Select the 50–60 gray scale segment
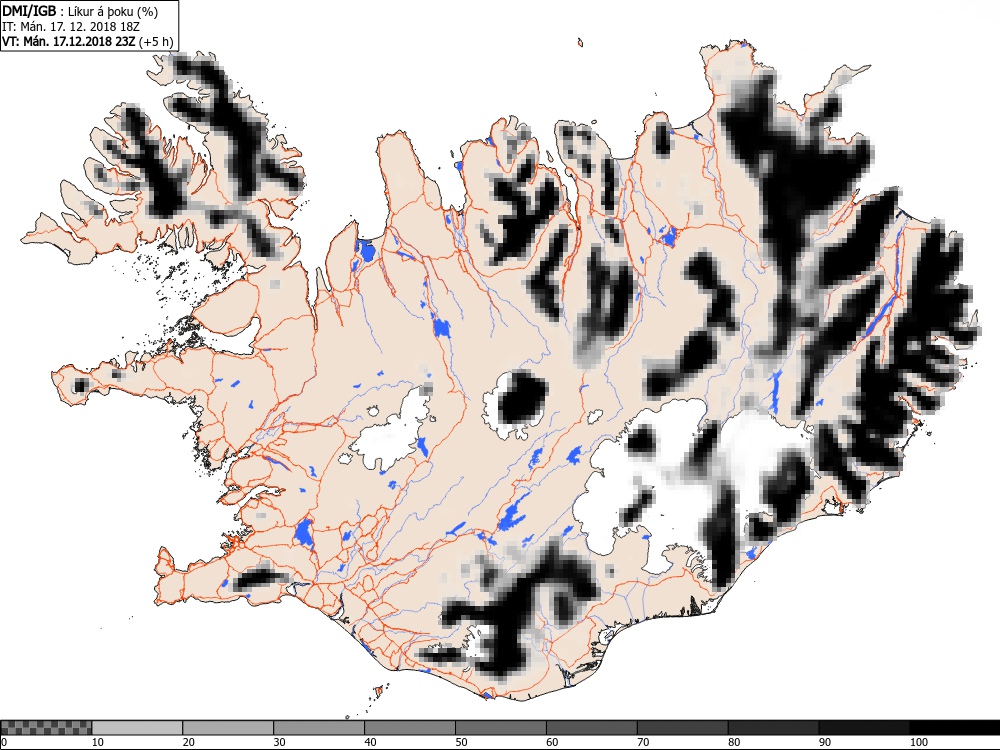This screenshot has width=1000, height=750. [x=501, y=728]
